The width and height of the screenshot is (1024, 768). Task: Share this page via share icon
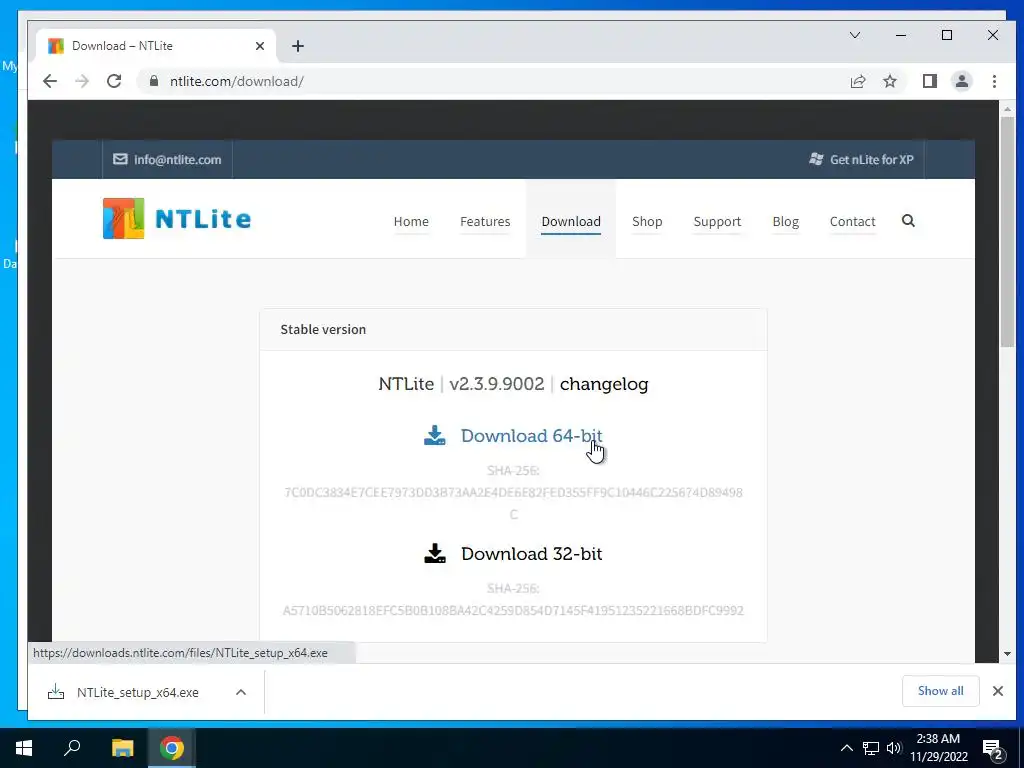[857, 81]
